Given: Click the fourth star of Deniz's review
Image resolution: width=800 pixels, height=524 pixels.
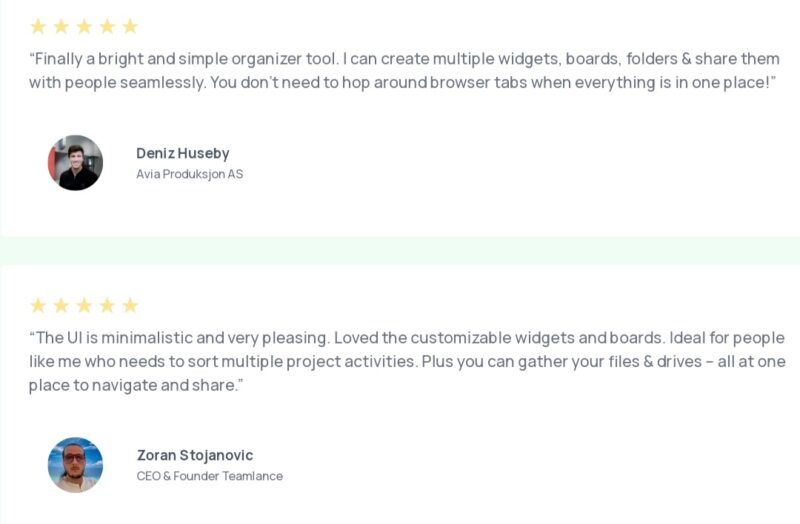Looking at the screenshot, I should [107, 26].
